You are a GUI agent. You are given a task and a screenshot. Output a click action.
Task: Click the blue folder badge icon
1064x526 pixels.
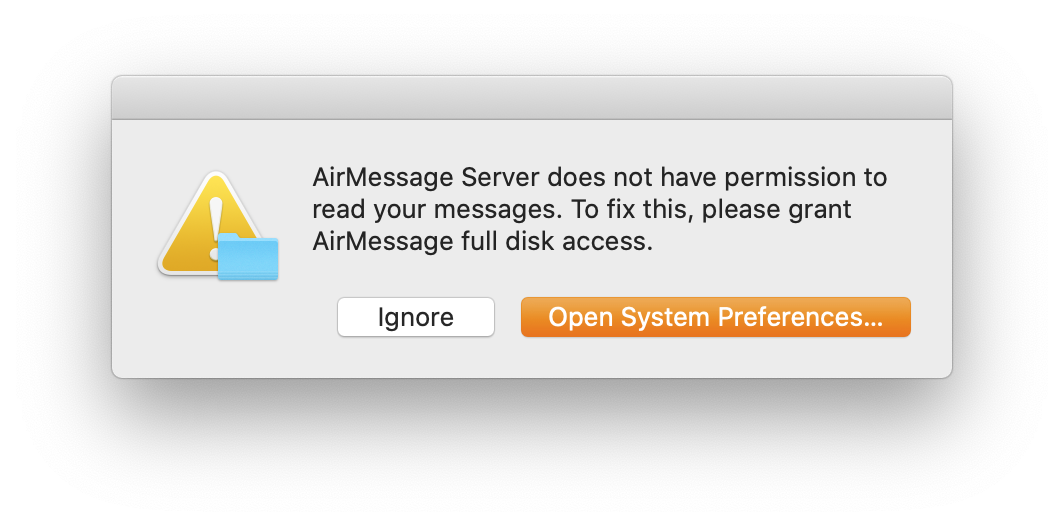pyautogui.click(x=248, y=257)
